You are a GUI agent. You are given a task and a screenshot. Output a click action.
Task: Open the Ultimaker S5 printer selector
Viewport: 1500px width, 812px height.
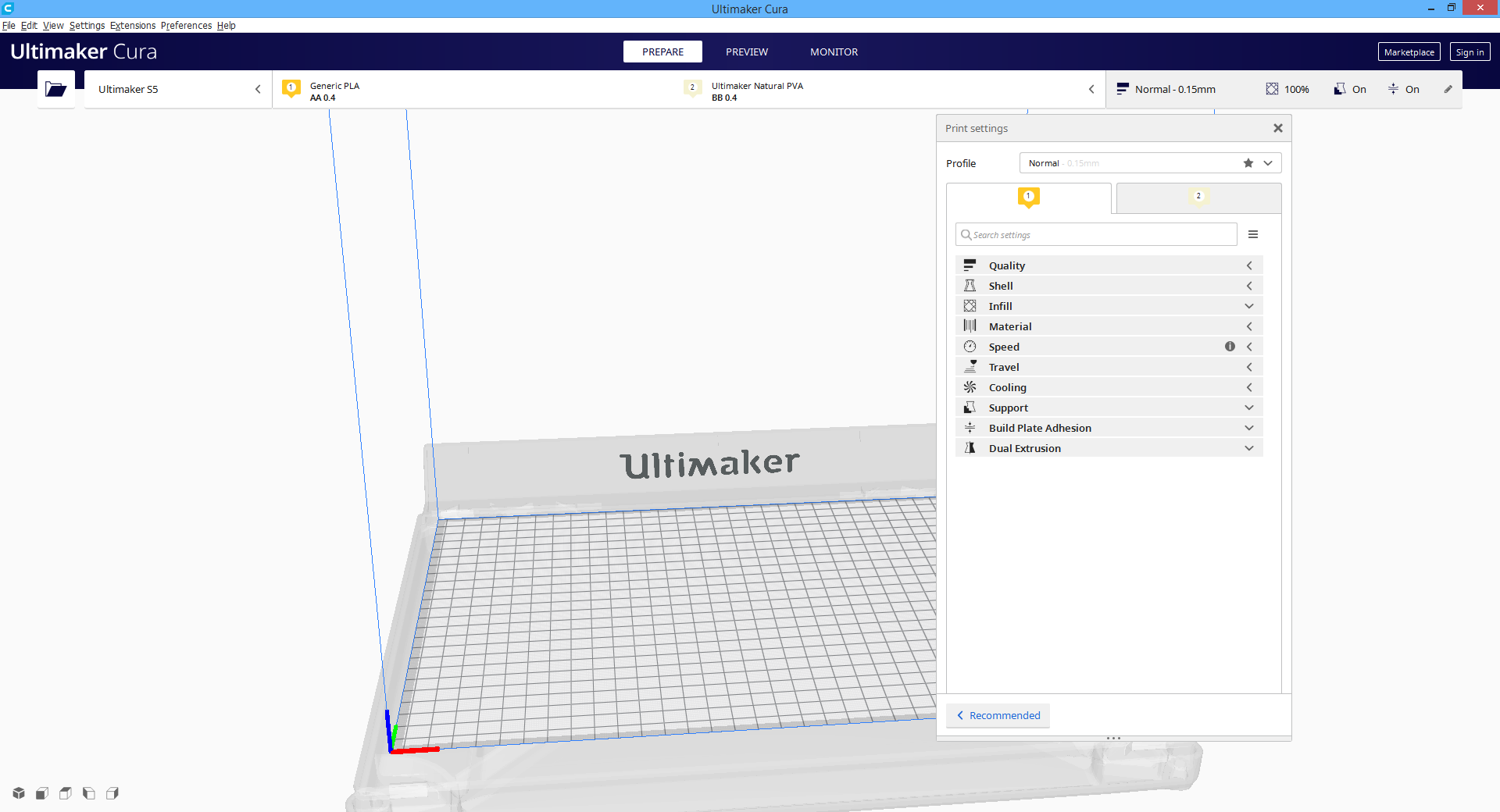(178, 89)
